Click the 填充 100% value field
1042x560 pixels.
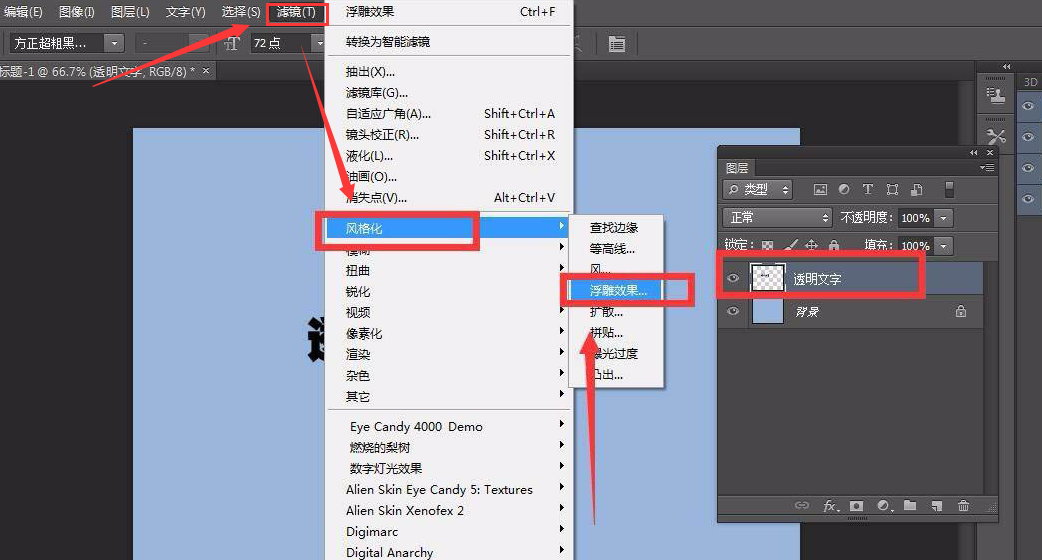(915, 246)
